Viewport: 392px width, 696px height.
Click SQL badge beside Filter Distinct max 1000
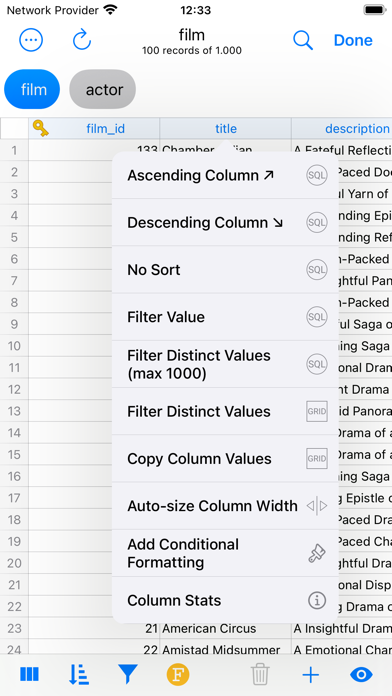317,364
